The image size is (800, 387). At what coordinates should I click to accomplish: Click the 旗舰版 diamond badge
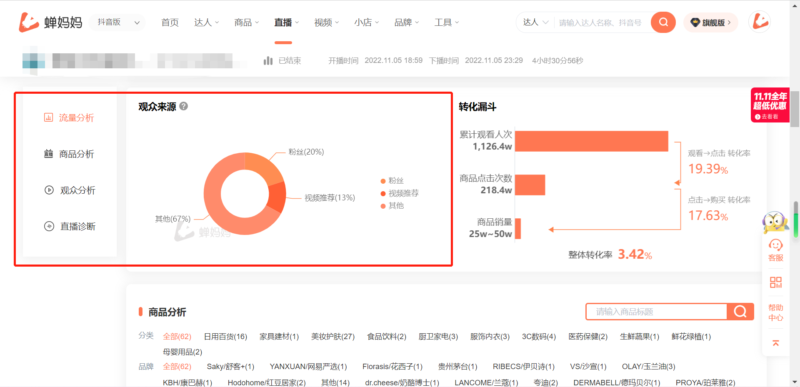coord(711,22)
